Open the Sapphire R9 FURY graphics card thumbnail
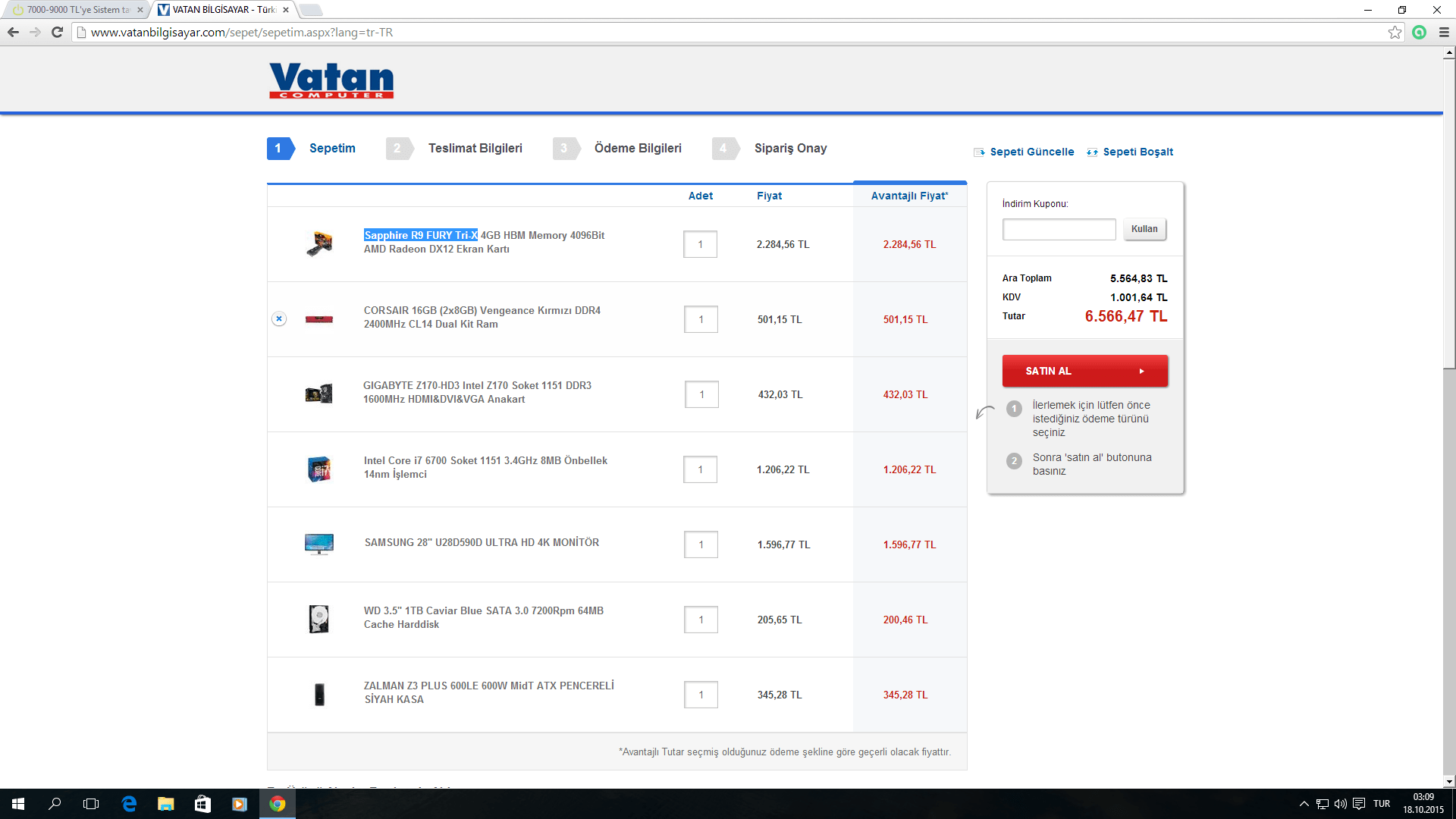This screenshot has height=819, width=1456. pyautogui.click(x=319, y=243)
